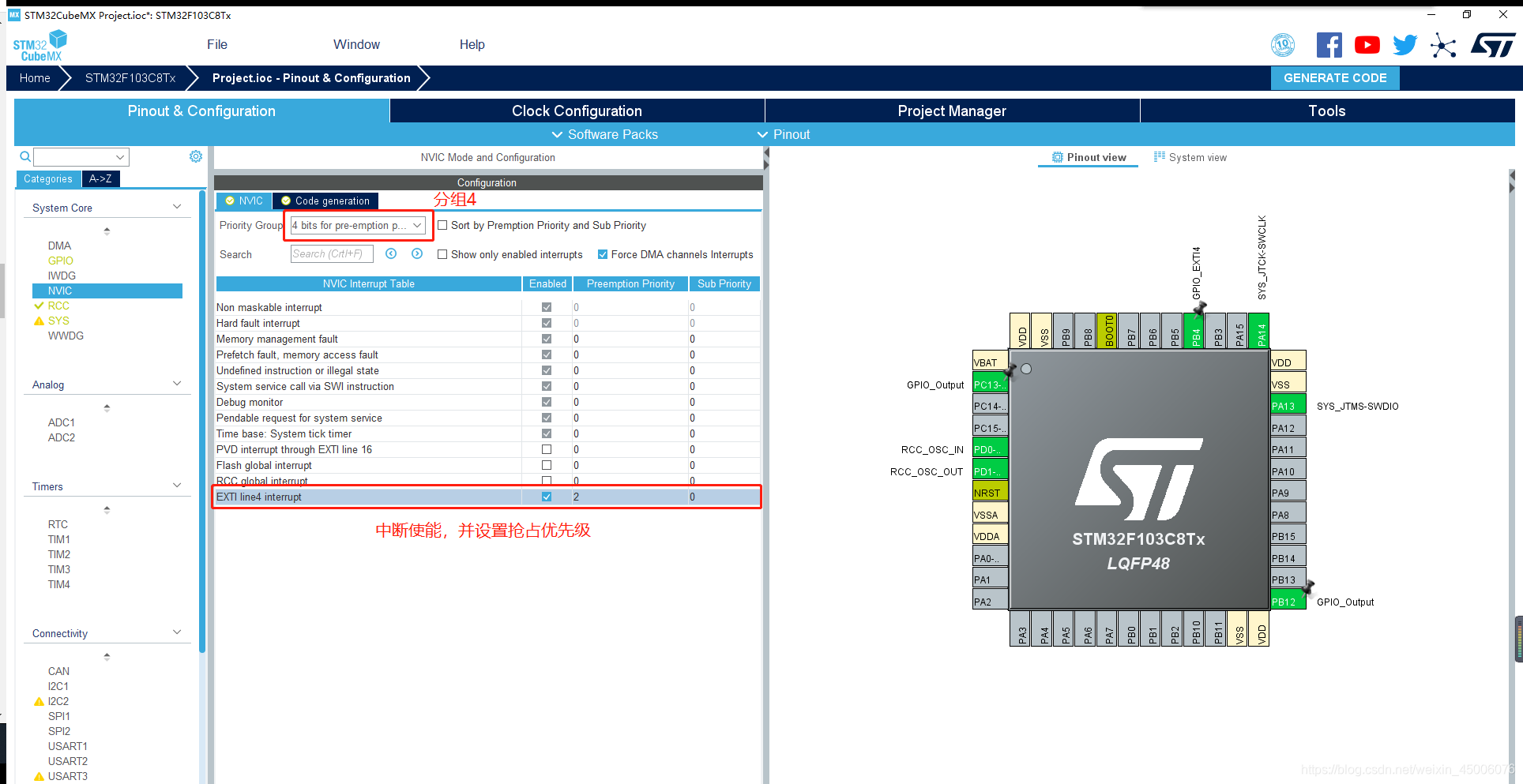Image resolution: width=1523 pixels, height=784 pixels.
Task: Toggle Memory management fault checkbox
Action: [x=547, y=339]
